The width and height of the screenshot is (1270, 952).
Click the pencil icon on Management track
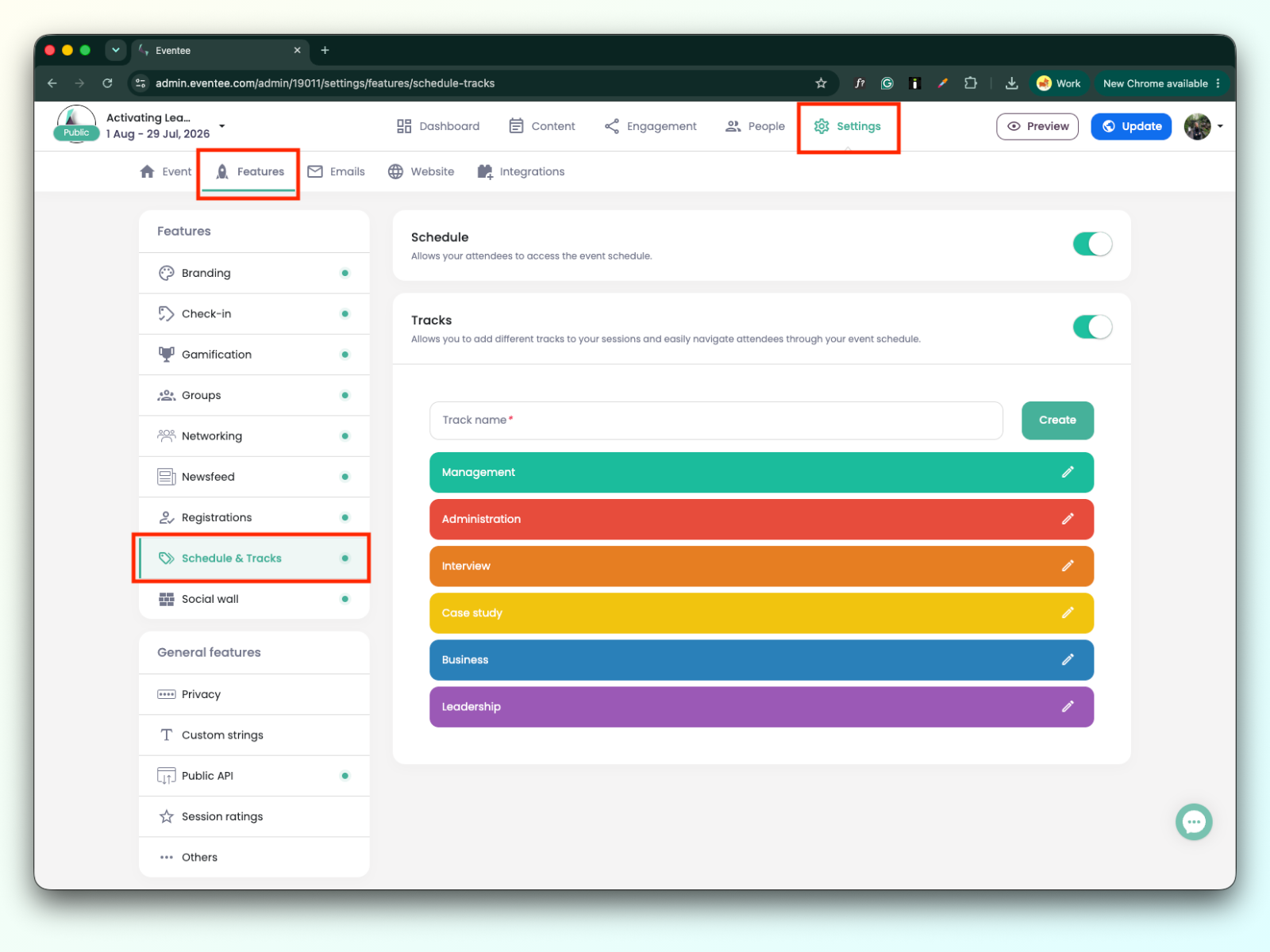pyautogui.click(x=1068, y=472)
